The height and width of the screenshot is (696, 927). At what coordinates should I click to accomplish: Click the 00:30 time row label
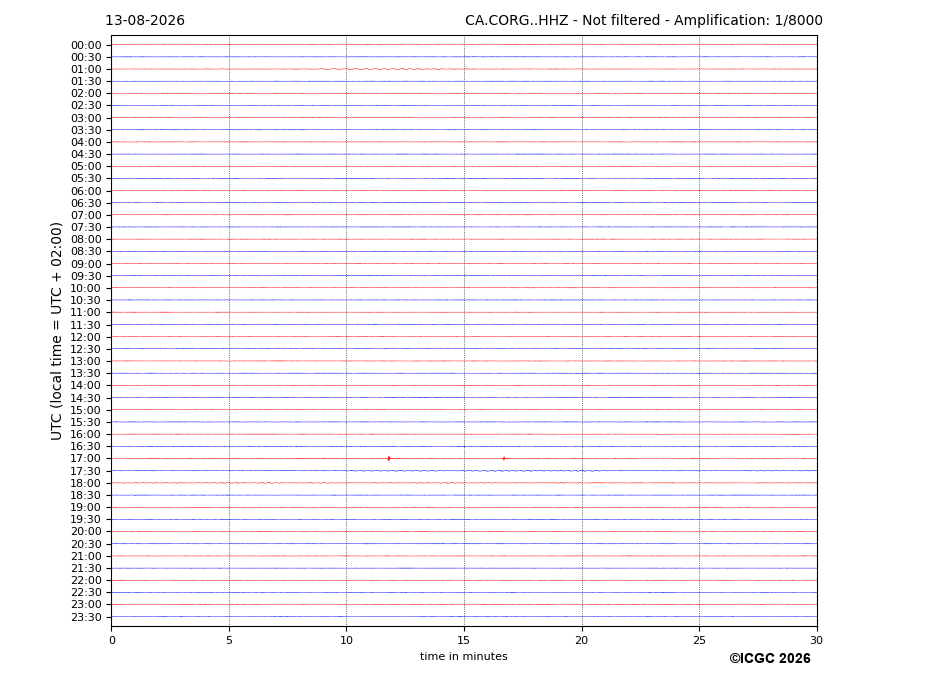click(86, 57)
